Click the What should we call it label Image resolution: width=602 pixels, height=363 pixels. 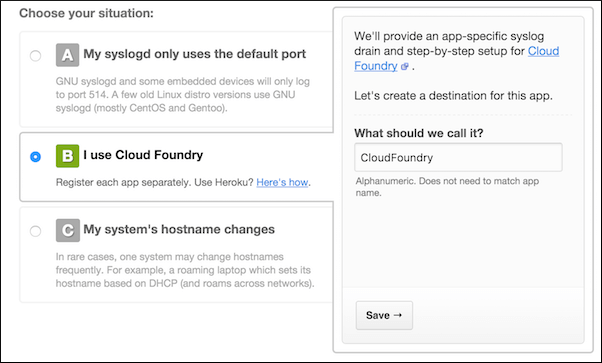pyautogui.click(x=419, y=133)
